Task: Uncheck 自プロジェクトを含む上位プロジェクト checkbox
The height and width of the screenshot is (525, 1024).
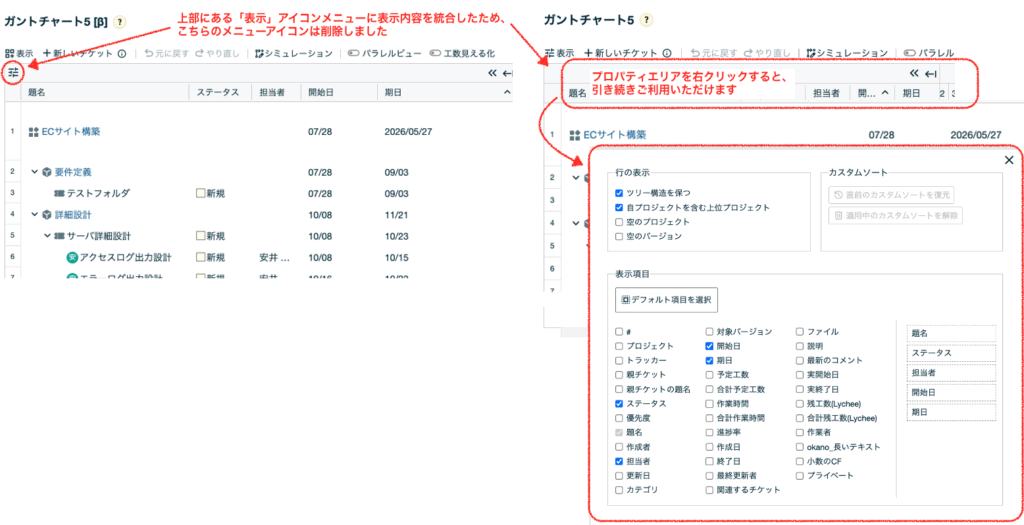Action: coord(618,208)
